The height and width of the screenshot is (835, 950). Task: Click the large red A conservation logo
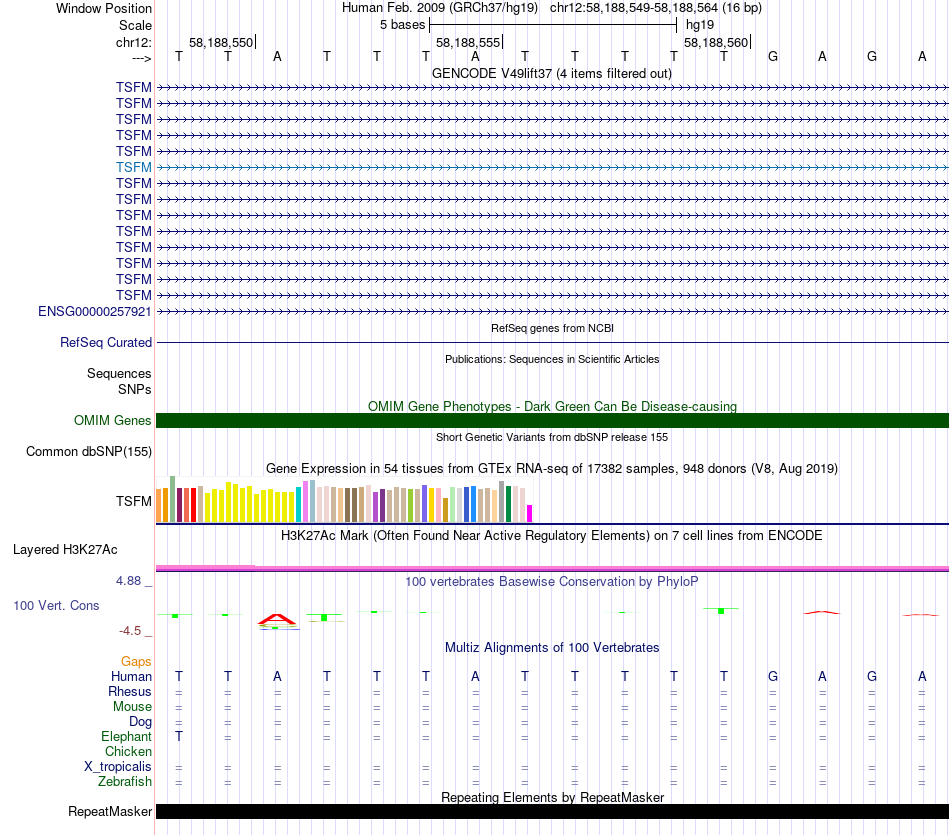[x=277, y=619]
